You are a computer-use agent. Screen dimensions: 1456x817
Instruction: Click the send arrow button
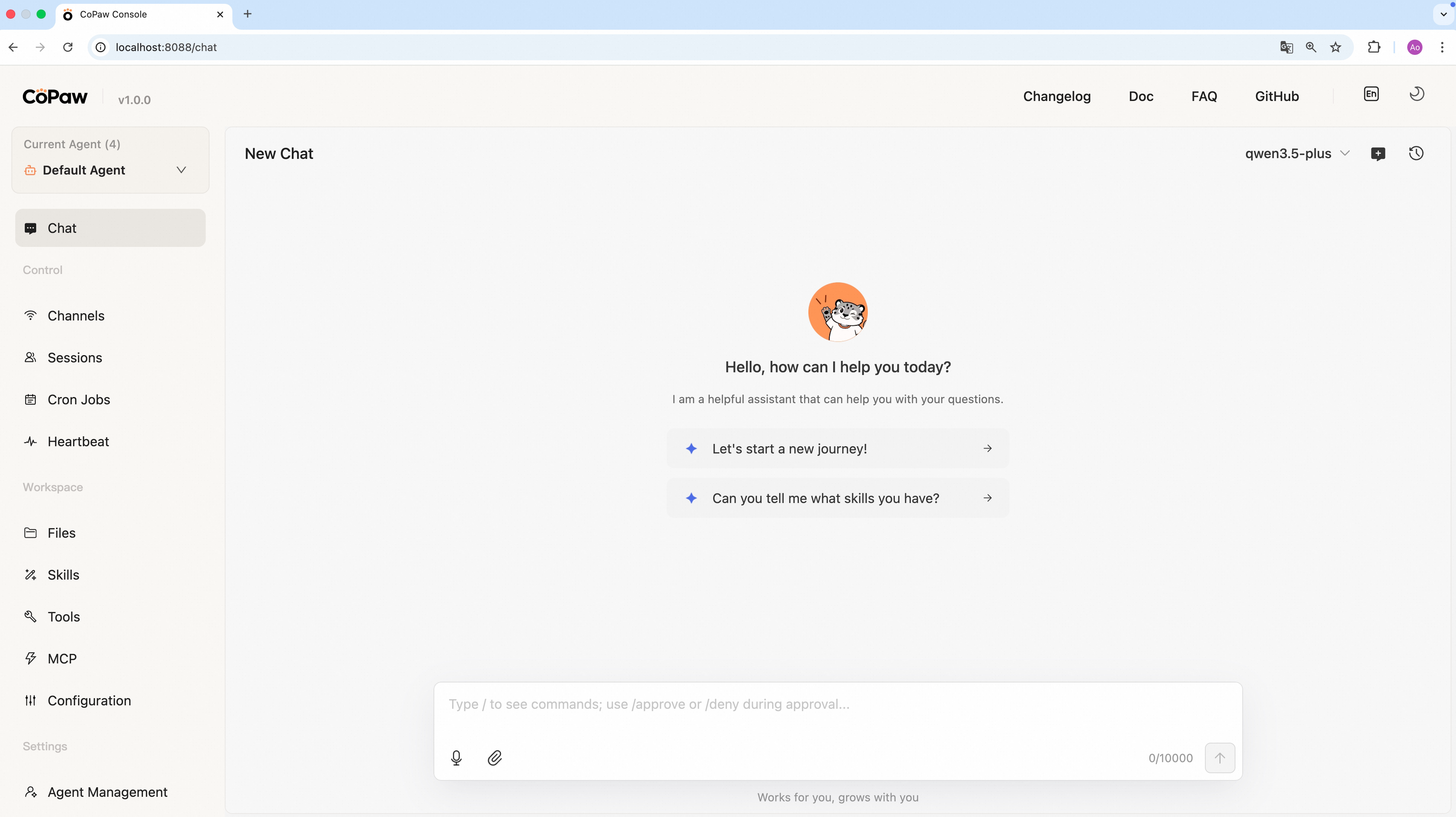(1220, 758)
